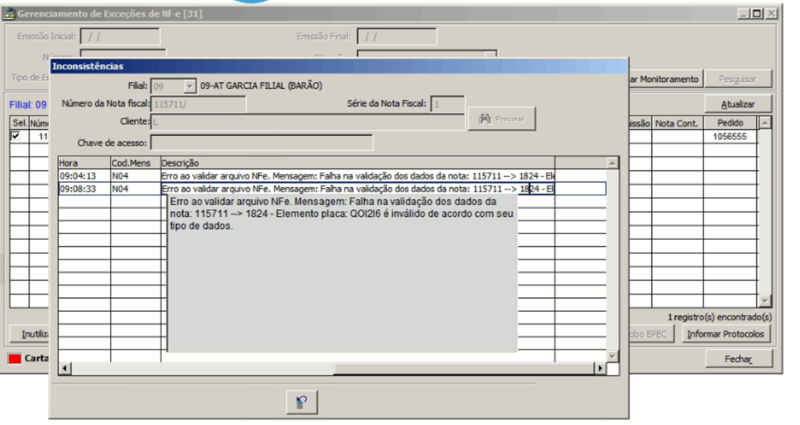Viewport: 800px width, 425px height.
Task: Click the Emissão Inicial date field
Action: [120, 37]
